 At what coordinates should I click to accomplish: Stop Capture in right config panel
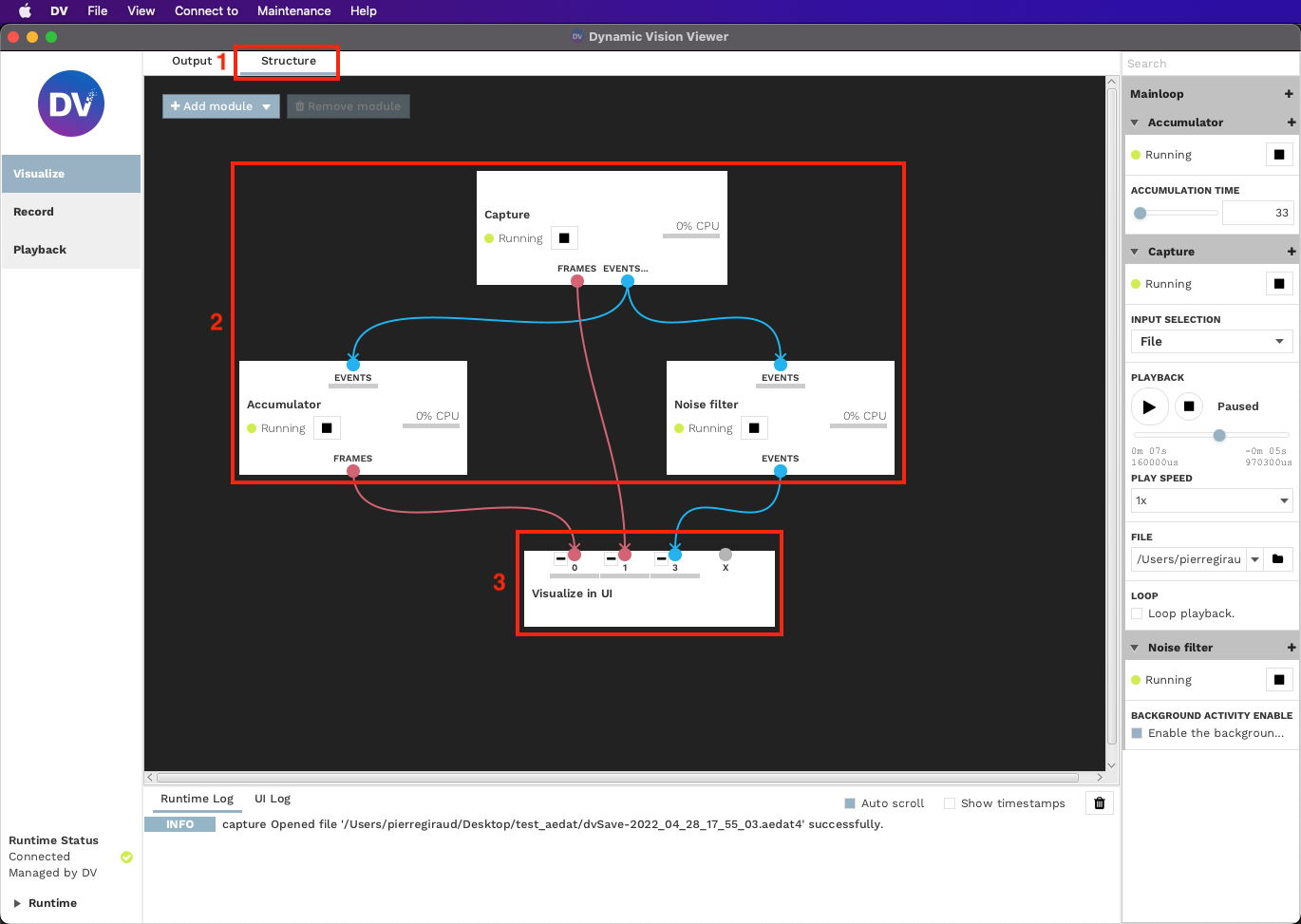pos(1279,284)
